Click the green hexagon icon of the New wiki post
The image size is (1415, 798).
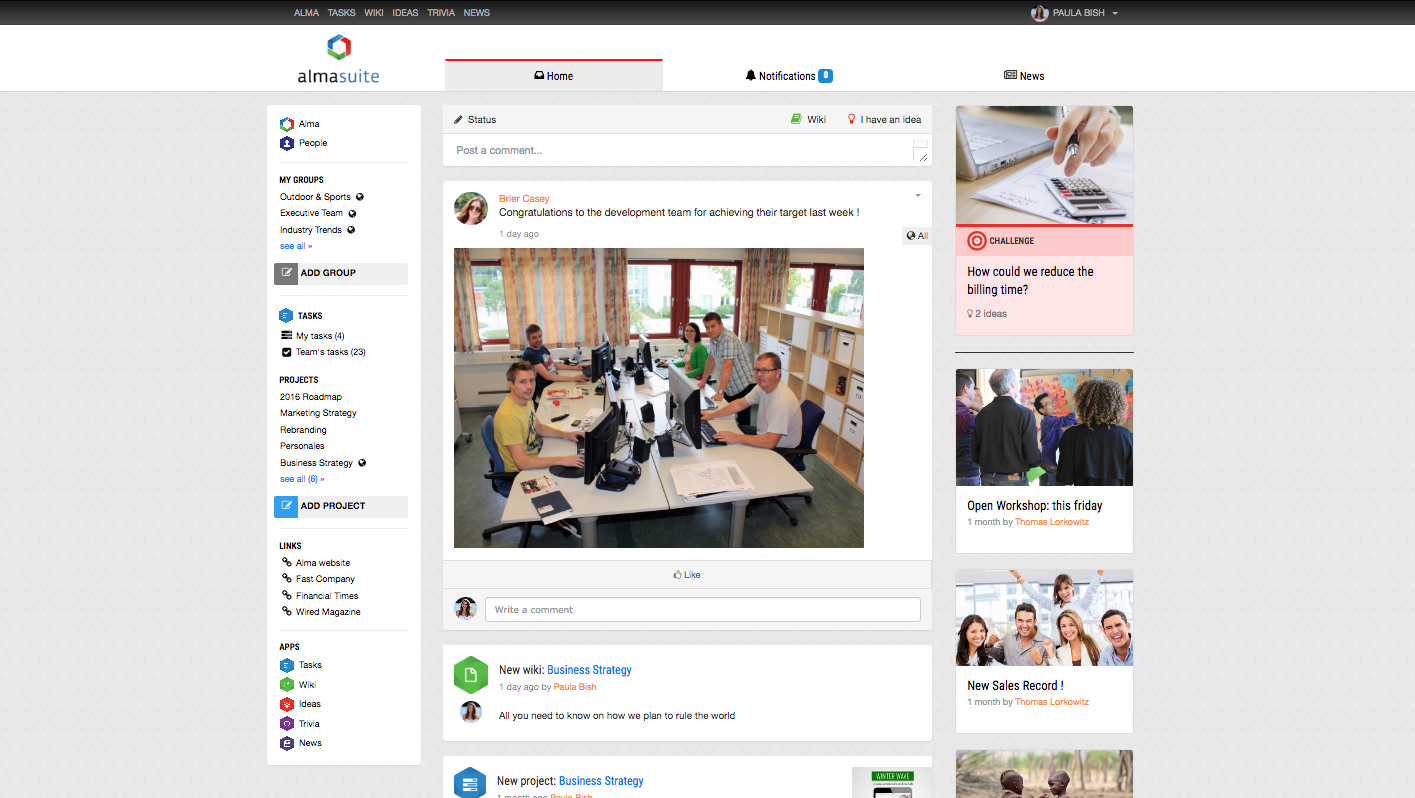point(471,675)
